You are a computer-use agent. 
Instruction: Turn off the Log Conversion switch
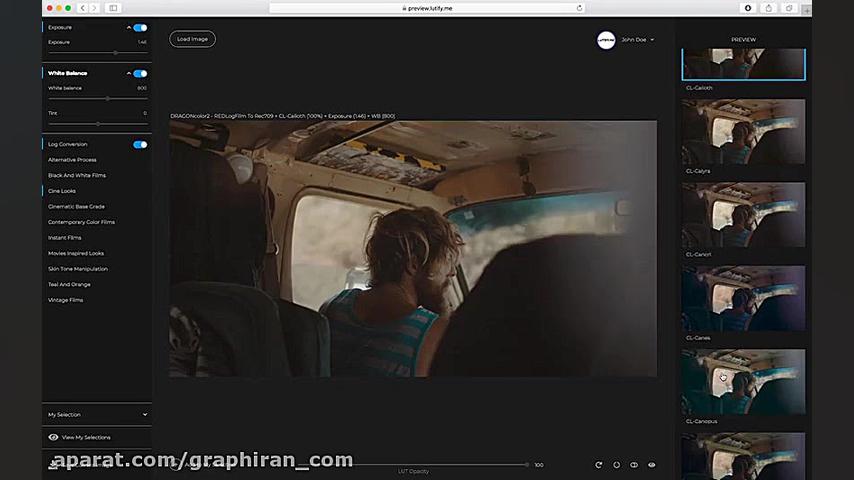[140, 144]
